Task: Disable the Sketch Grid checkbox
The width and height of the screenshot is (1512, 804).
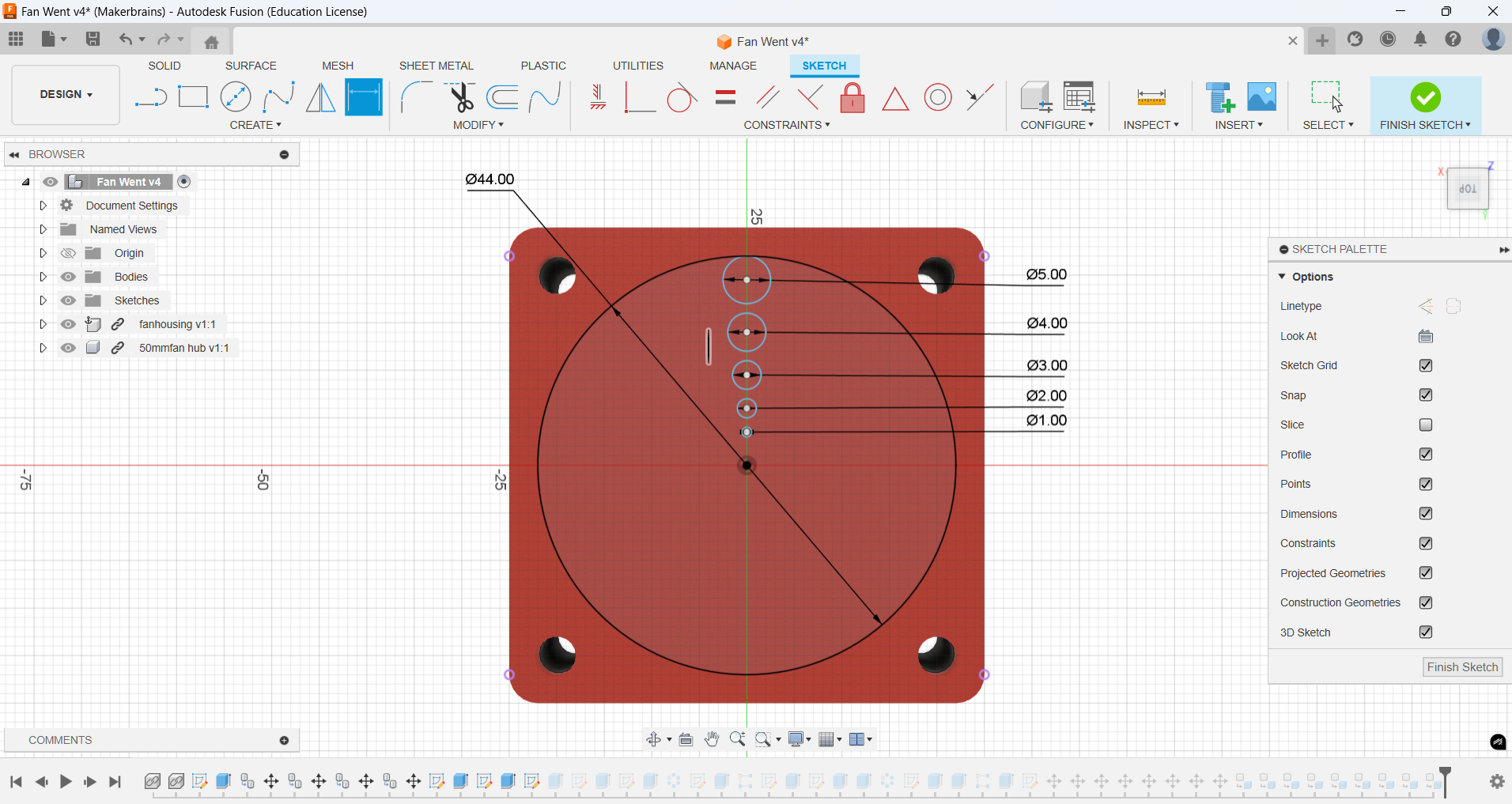Action: (1427, 365)
